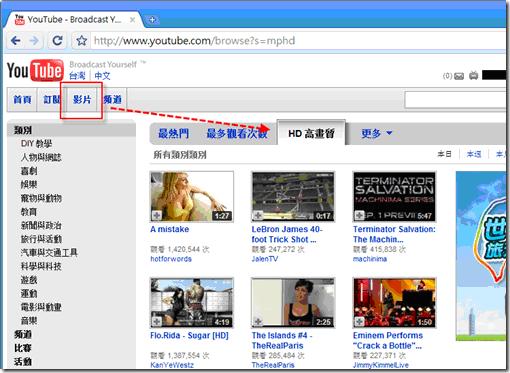Visit JalenTV channel link
The width and height of the screenshot is (510, 373).
(x=265, y=259)
